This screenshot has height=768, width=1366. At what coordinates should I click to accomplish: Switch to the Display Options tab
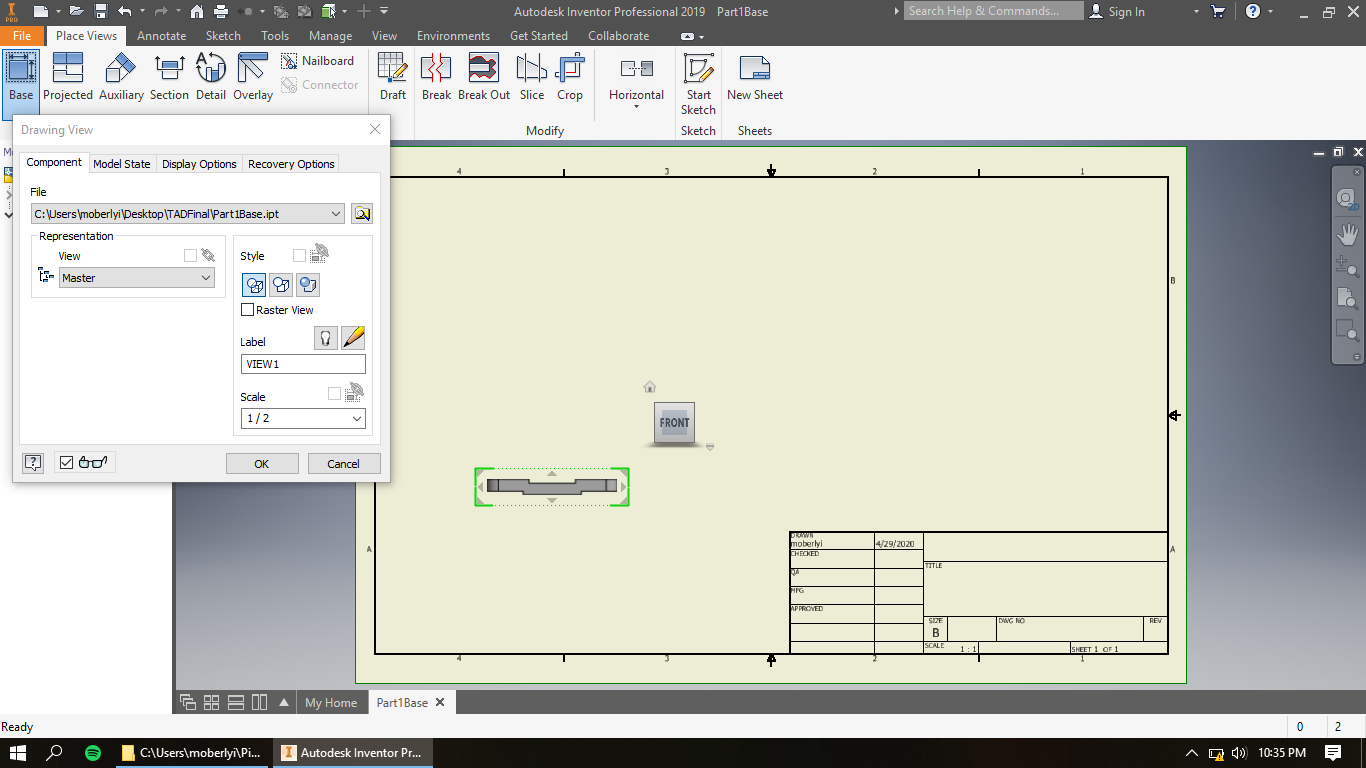(199, 164)
